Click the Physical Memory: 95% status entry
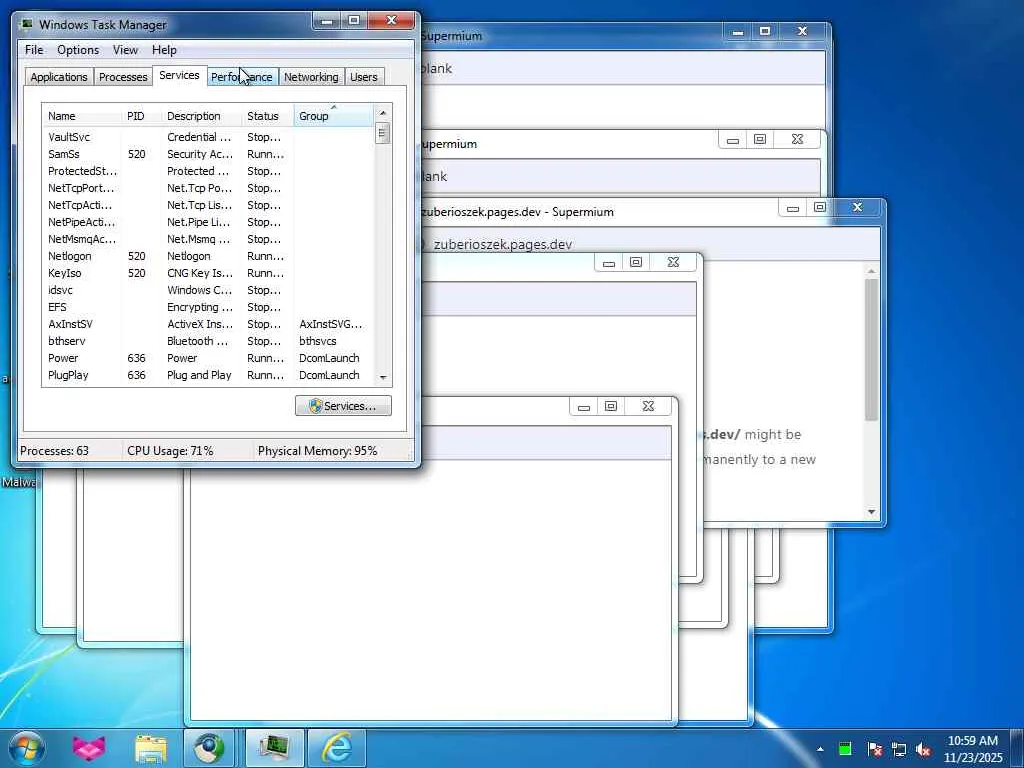 point(317,451)
